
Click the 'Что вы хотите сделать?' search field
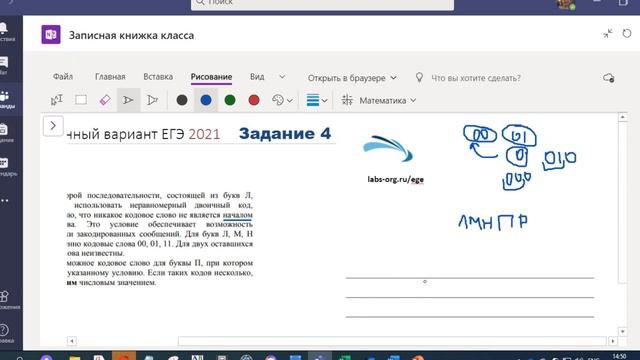(476, 78)
